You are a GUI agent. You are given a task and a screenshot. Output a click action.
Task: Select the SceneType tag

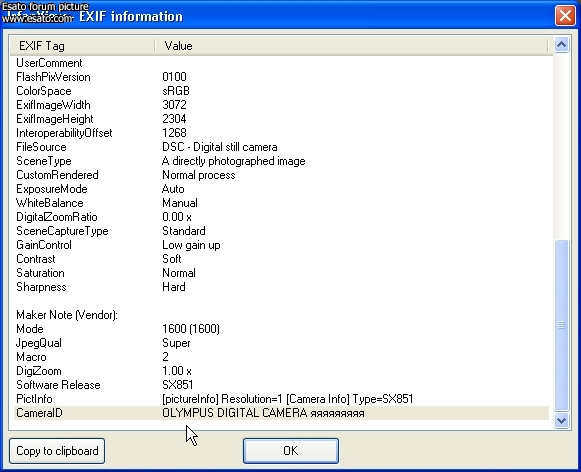(44, 161)
